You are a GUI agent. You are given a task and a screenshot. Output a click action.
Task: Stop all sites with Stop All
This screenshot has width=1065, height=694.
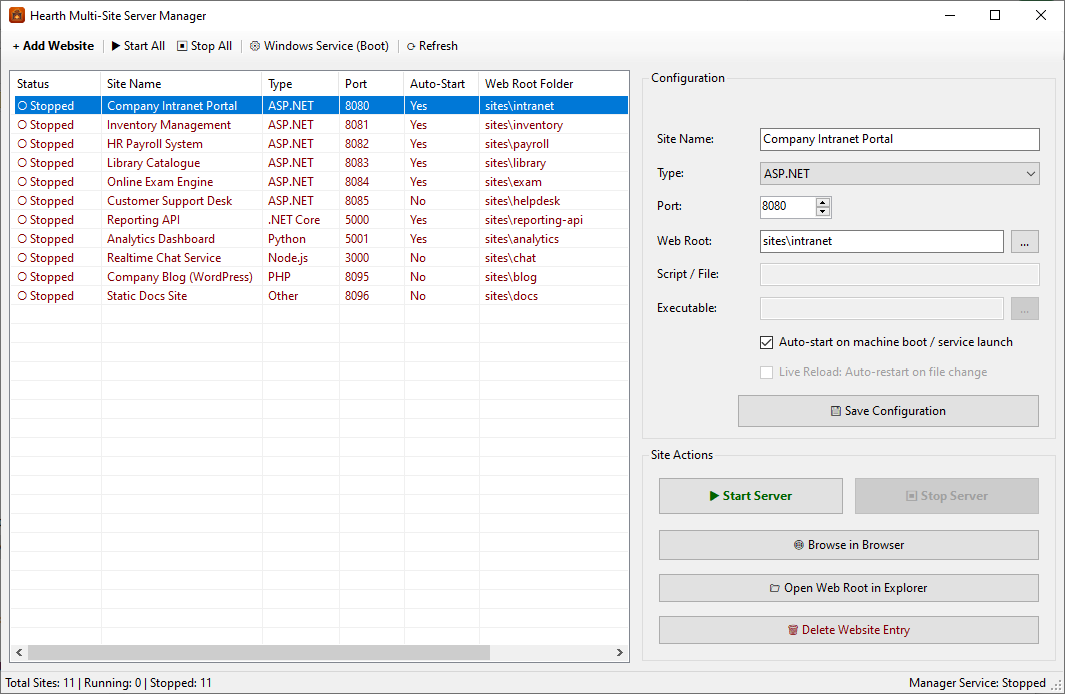204,45
